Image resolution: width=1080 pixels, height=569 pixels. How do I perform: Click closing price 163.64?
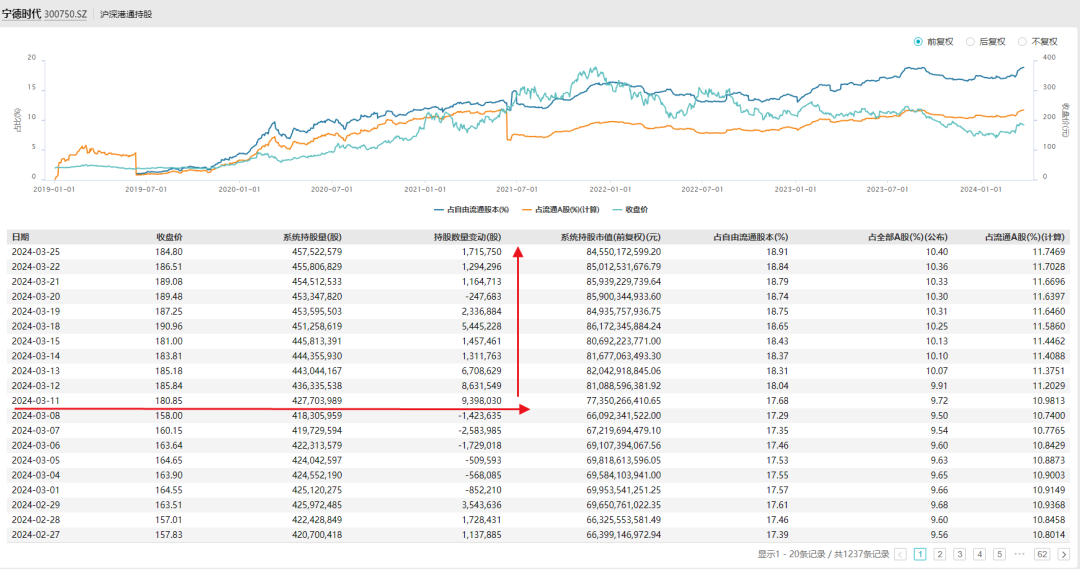tap(169, 446)
